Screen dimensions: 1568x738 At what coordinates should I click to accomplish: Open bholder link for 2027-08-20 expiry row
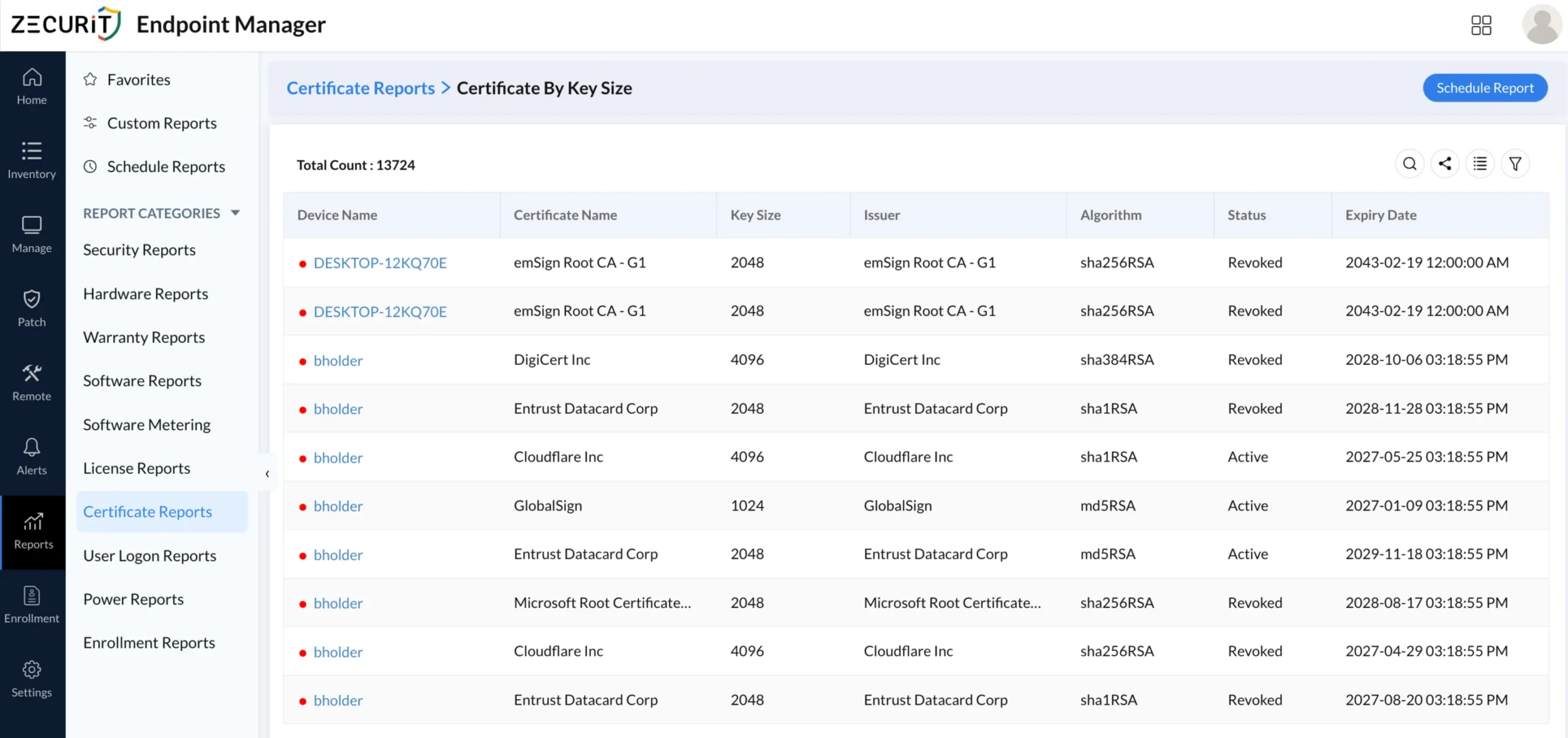[x=338, y=700]
